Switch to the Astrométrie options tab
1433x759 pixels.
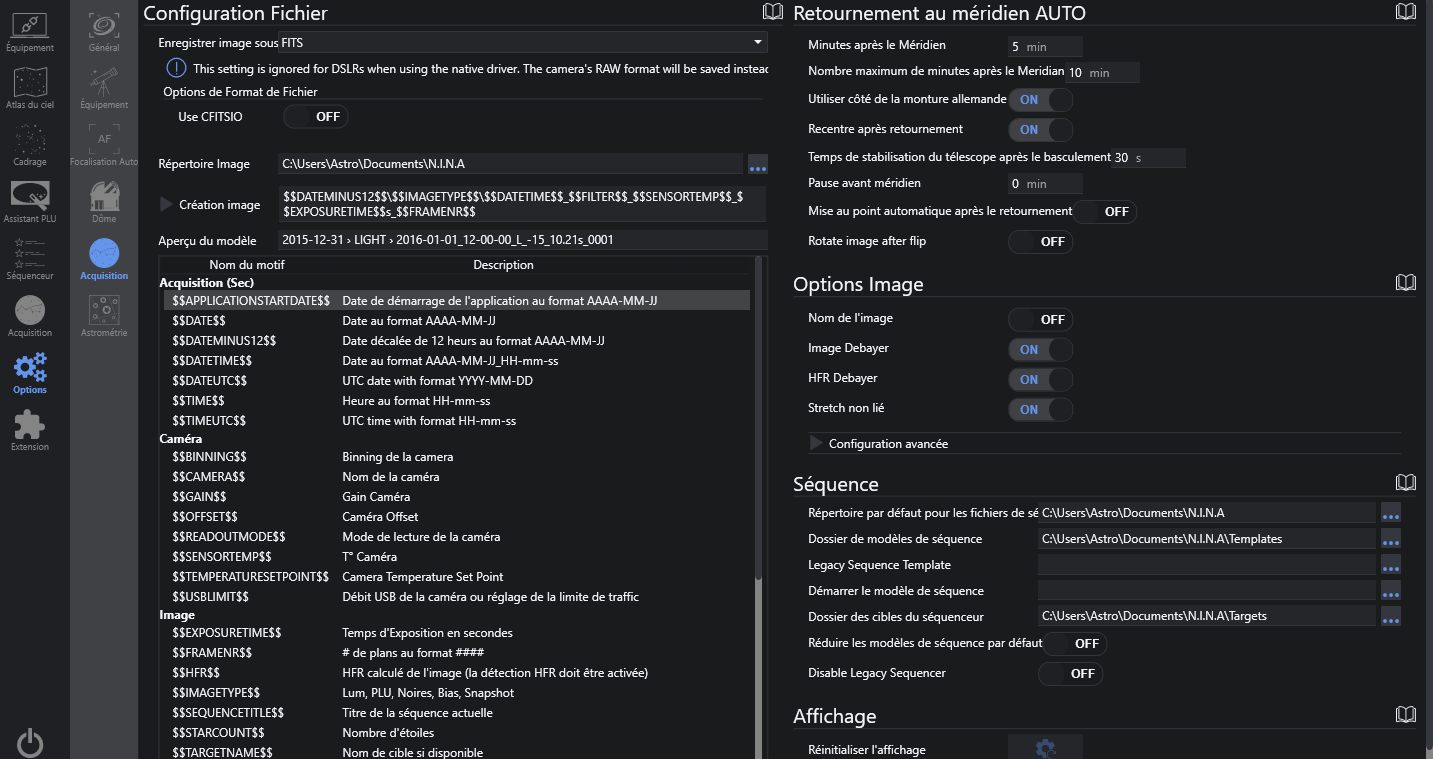[104, 315]
